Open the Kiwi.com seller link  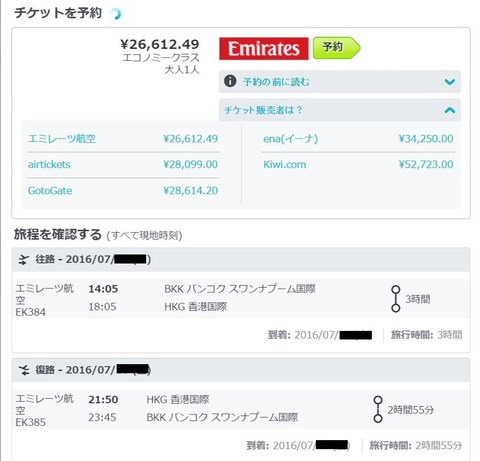click(x=284, y=164)
